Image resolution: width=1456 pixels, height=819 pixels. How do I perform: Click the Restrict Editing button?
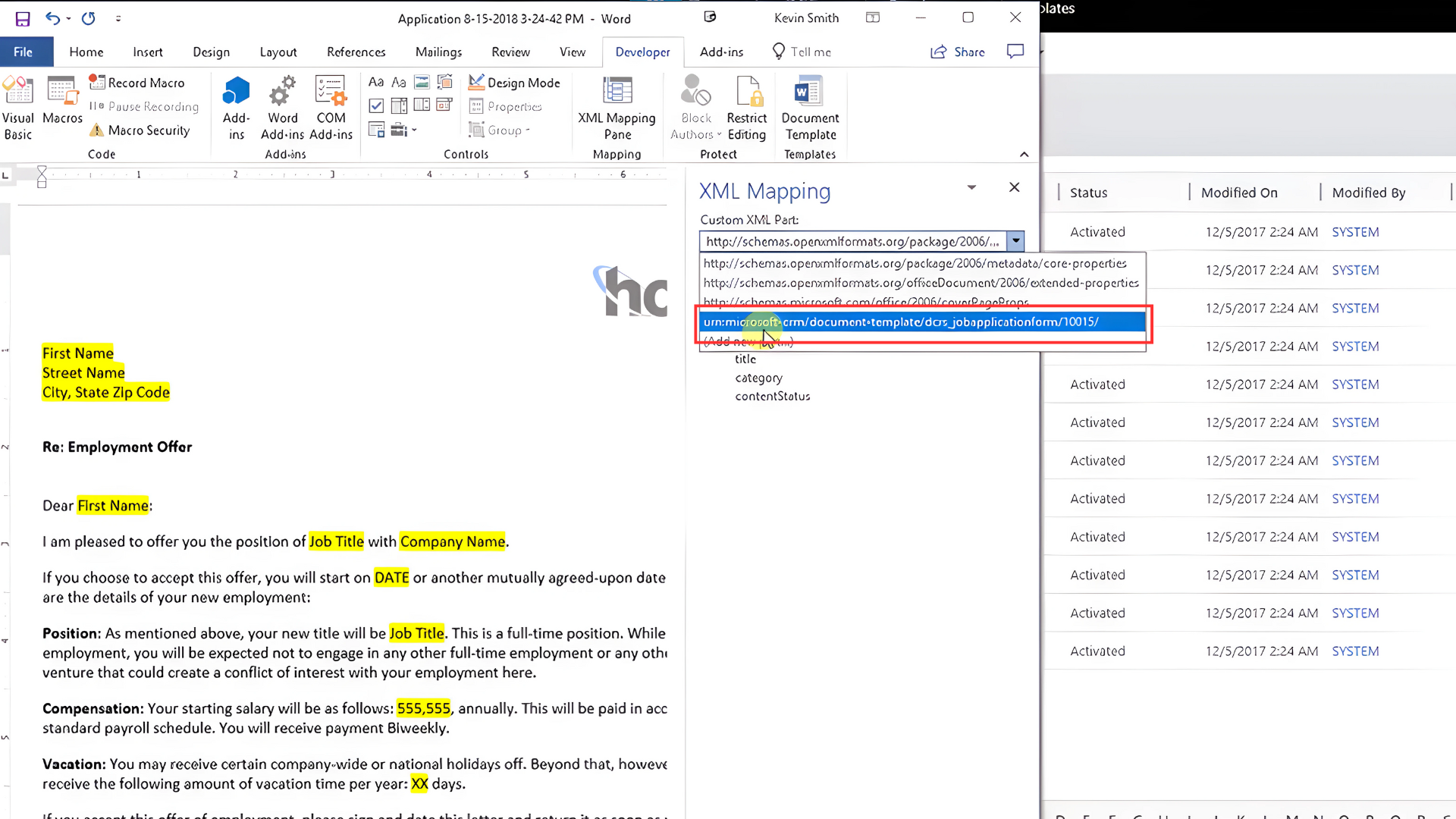pos(747,108)
